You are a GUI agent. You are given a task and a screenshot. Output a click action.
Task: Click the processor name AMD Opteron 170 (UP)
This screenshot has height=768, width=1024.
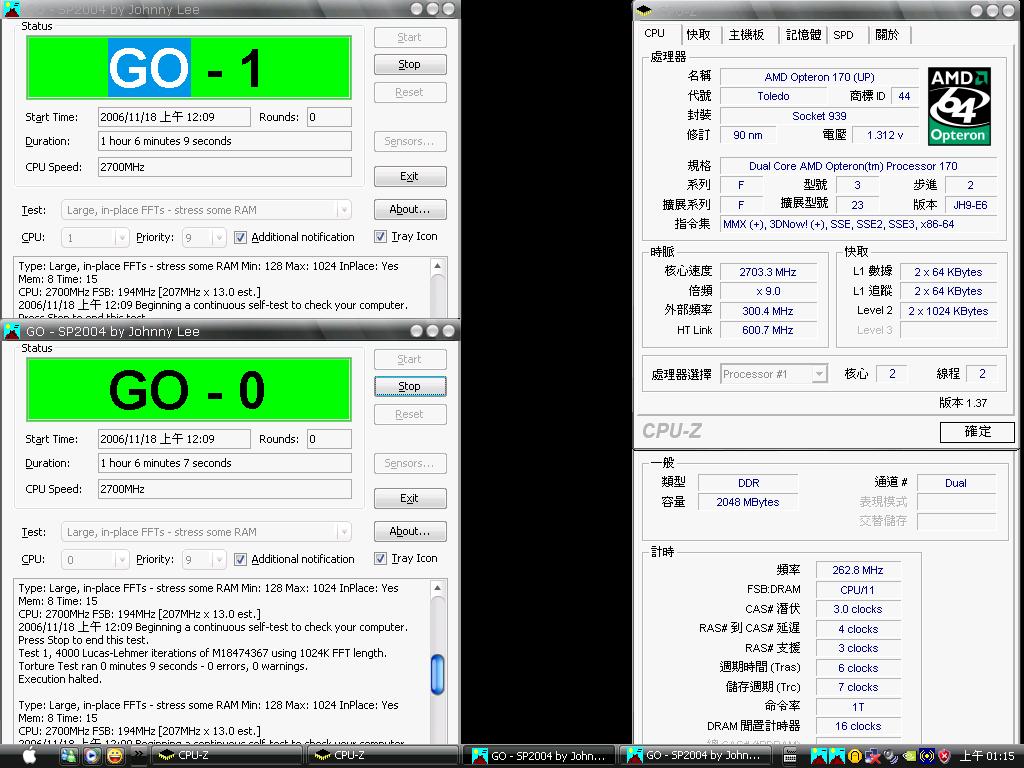(x=819, y=77)
